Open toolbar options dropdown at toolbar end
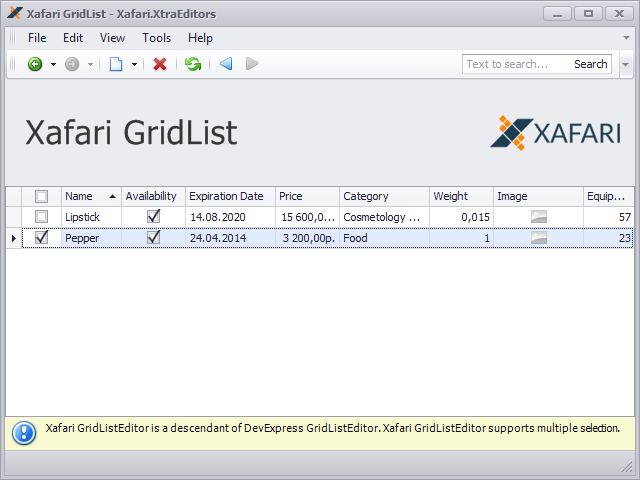Image resolution: width=640 pixels, height=480 pixels. tap(626, 64)
